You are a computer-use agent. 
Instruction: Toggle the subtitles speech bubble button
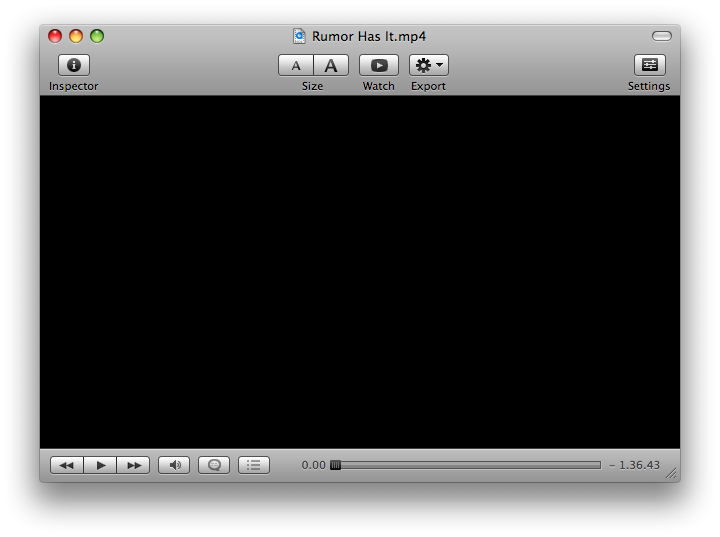coord(214,465)
